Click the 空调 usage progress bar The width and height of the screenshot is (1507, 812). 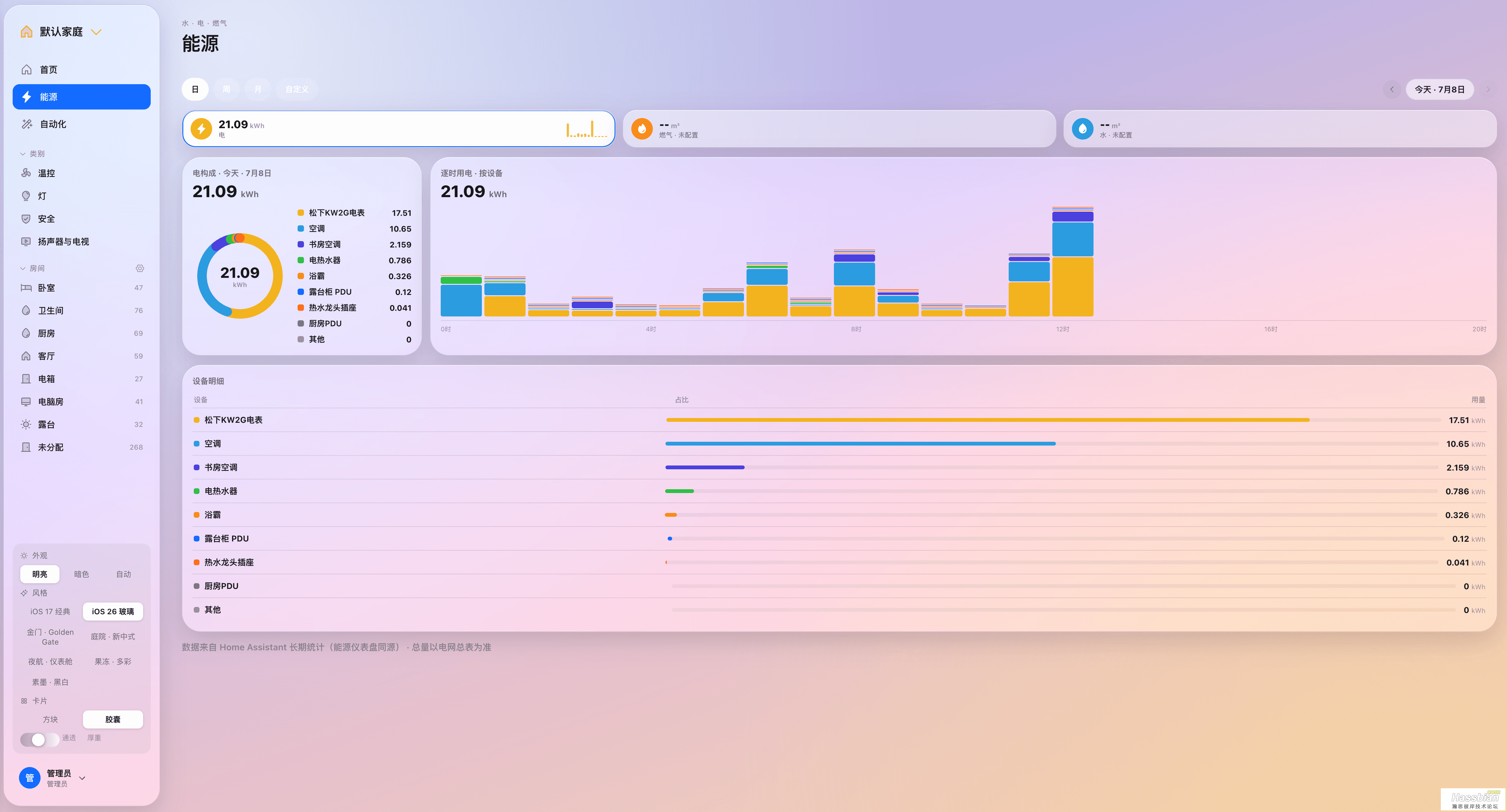(x=1051, y=444)
